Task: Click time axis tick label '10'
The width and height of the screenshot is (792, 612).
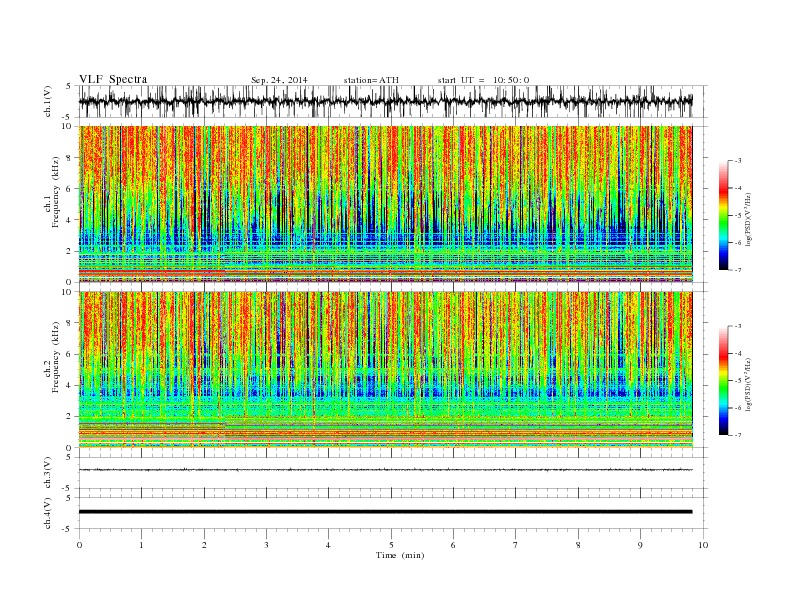Action: (703, 545)
